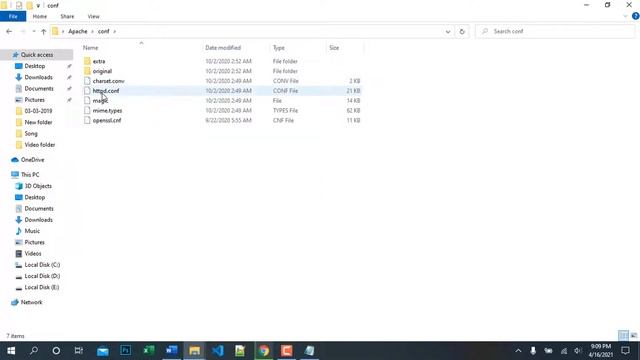Viewport: 640px width, 360px height.
Task: Open the Share ribbon tab
Action: point(67,16)
